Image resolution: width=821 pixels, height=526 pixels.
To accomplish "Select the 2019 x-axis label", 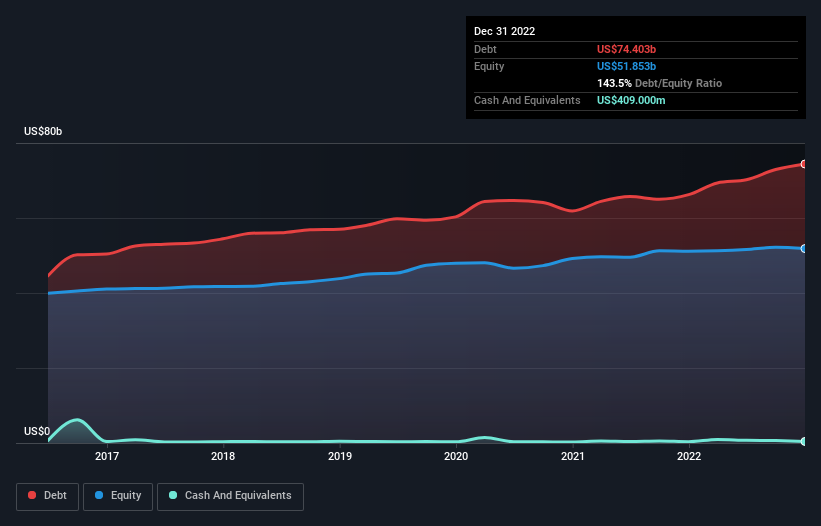I will coord(340,456).
